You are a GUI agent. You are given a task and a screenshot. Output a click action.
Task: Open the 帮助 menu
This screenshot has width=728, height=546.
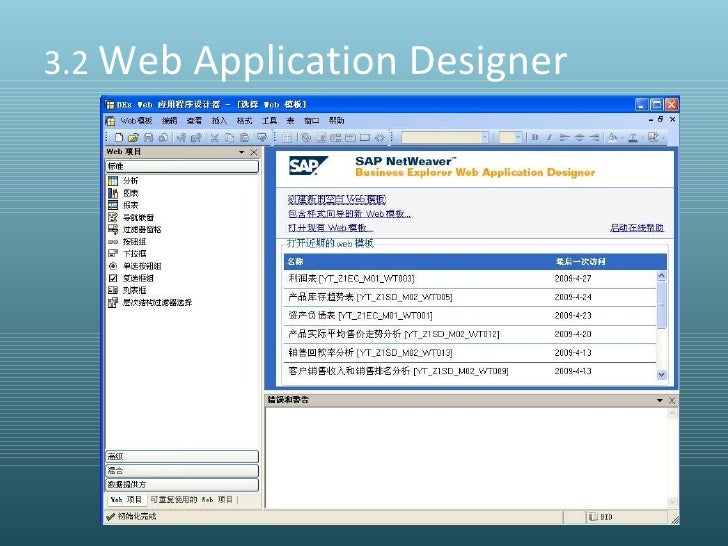tap(336, 121)
